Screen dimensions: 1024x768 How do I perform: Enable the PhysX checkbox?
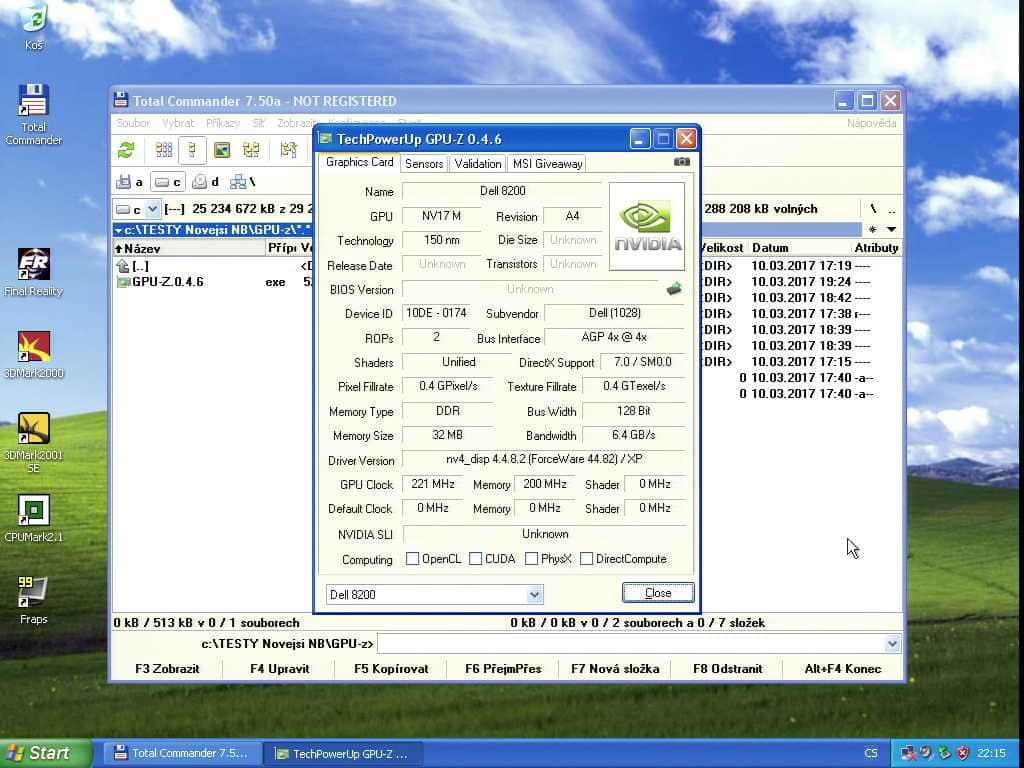(532, 559)
